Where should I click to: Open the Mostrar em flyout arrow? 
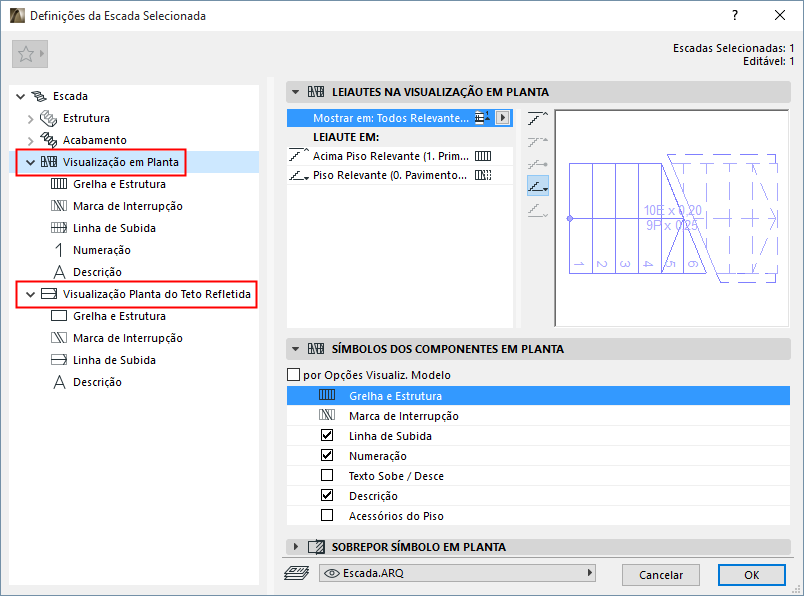pyautogui.click(x=503, y=118)
